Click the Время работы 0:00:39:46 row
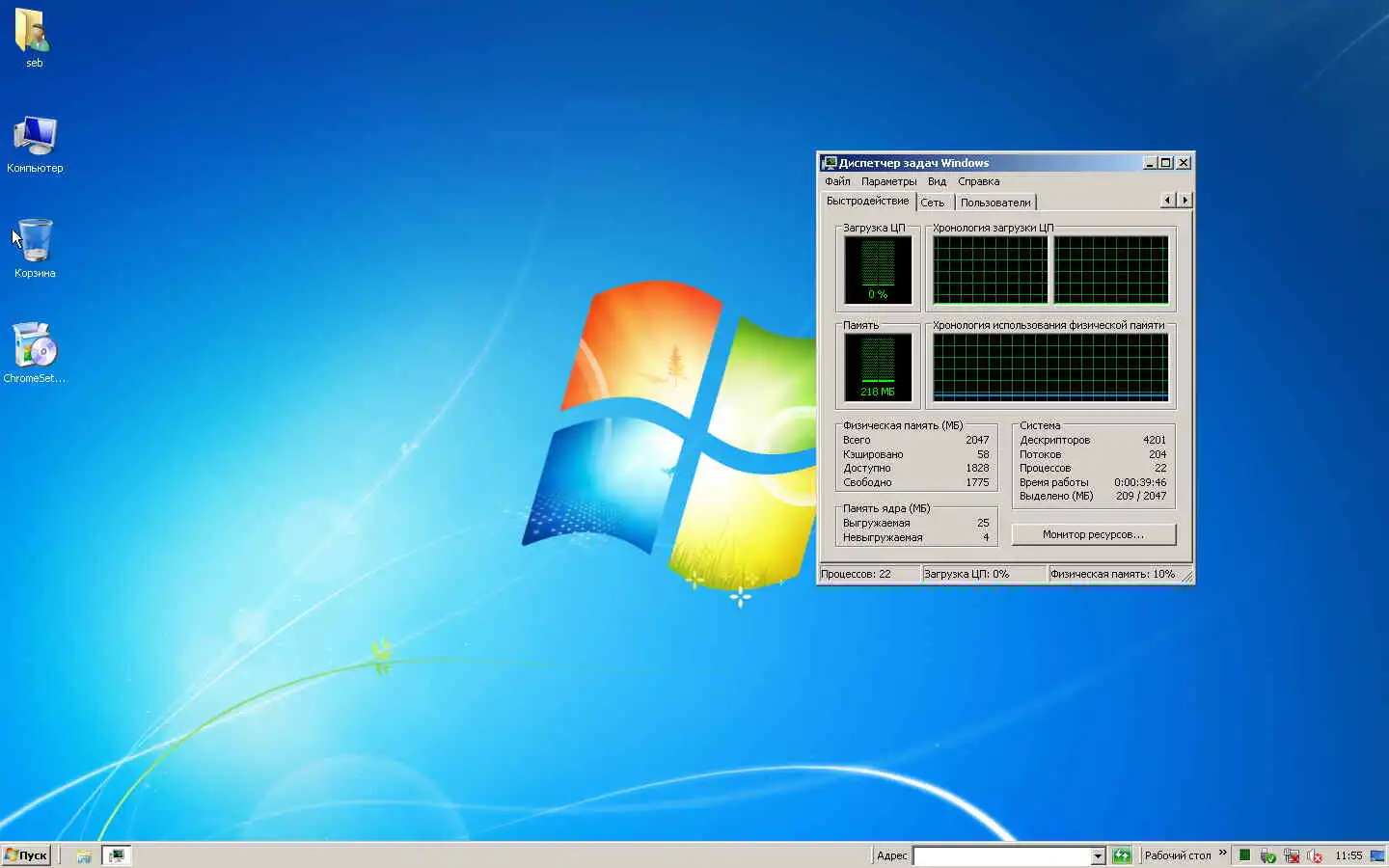The height and width of the screenshot is (868, 1389). (1093, 482)
